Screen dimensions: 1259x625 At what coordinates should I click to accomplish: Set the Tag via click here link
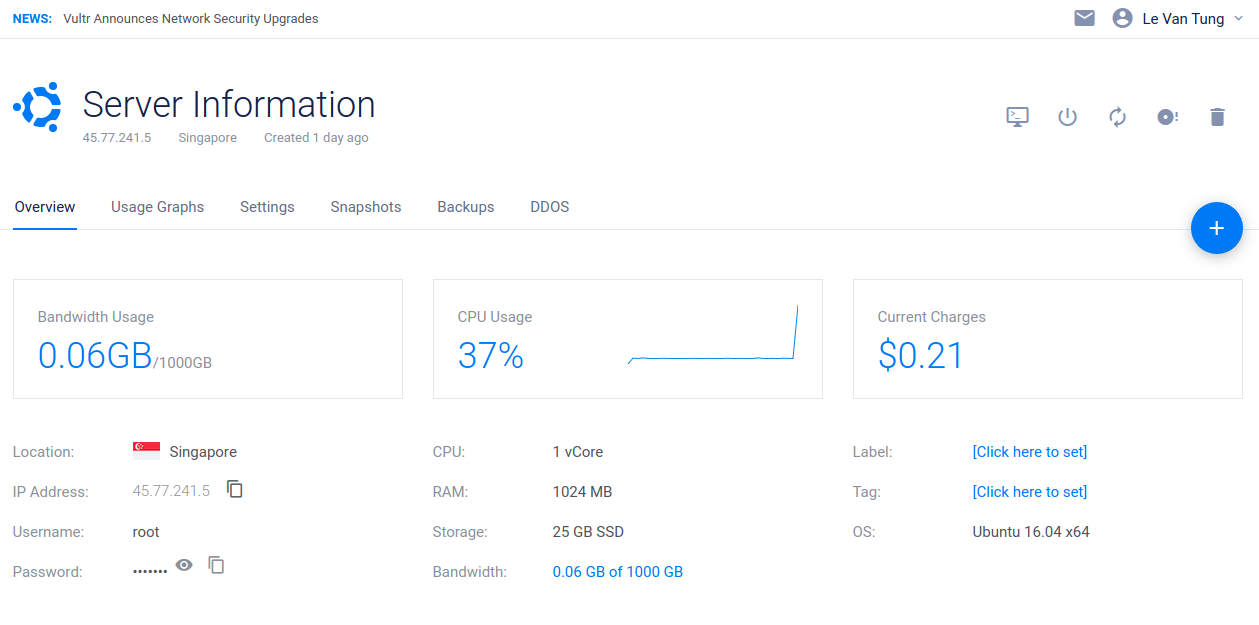coord(1029,492)
